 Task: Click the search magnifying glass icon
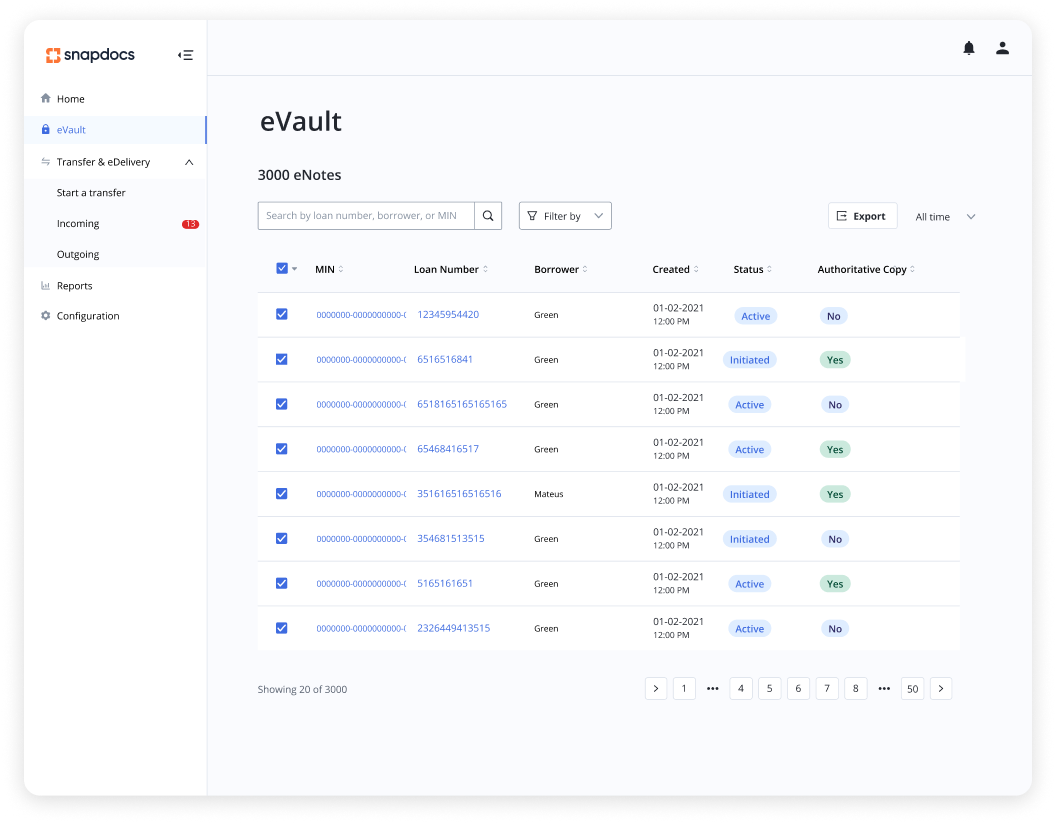coord(488,215)
